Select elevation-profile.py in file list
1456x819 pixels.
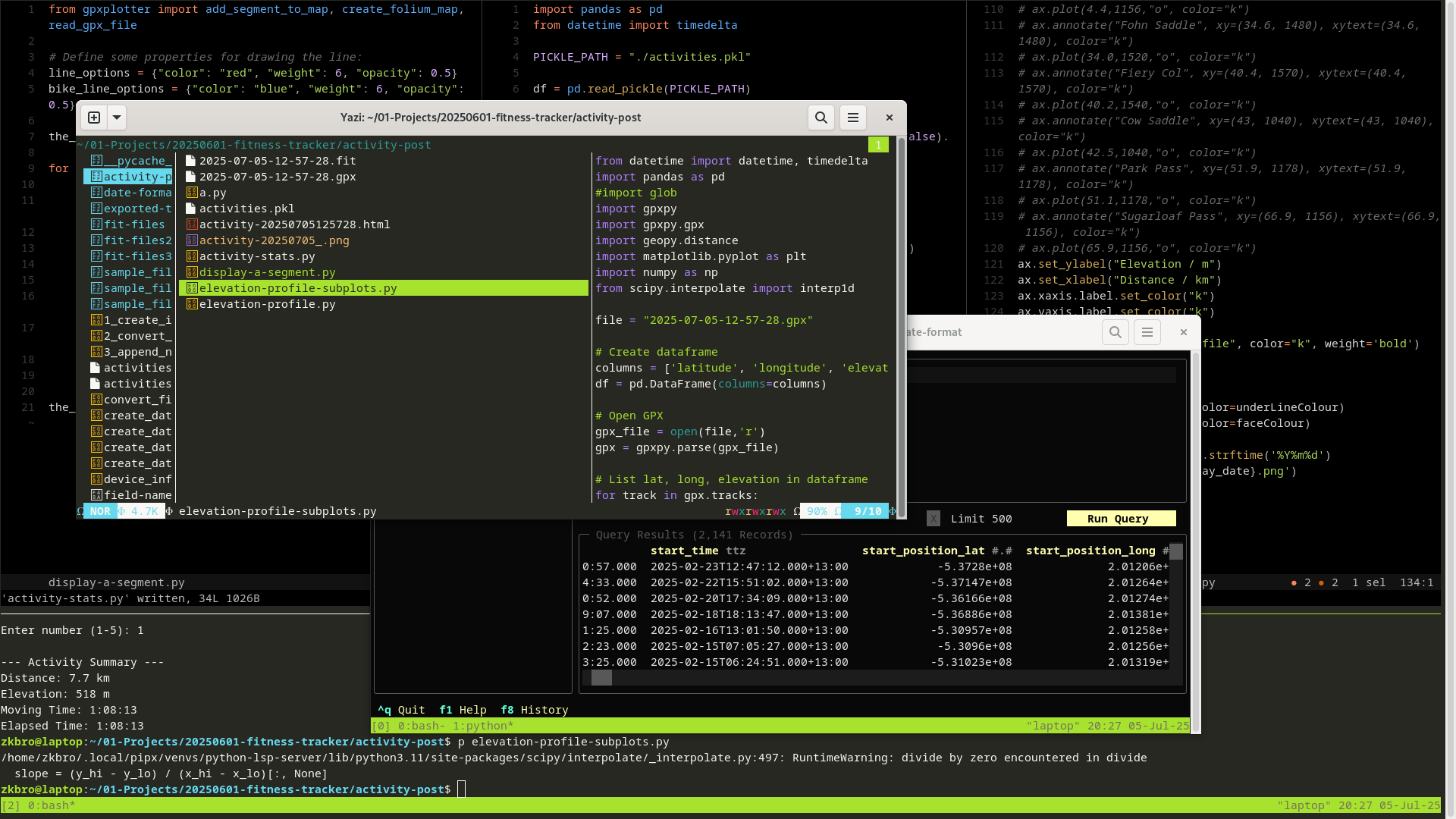point(267,304)
